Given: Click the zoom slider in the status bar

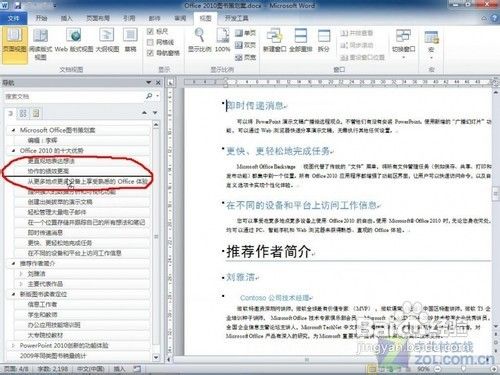Looking at the screenshot, I should 464,369.
